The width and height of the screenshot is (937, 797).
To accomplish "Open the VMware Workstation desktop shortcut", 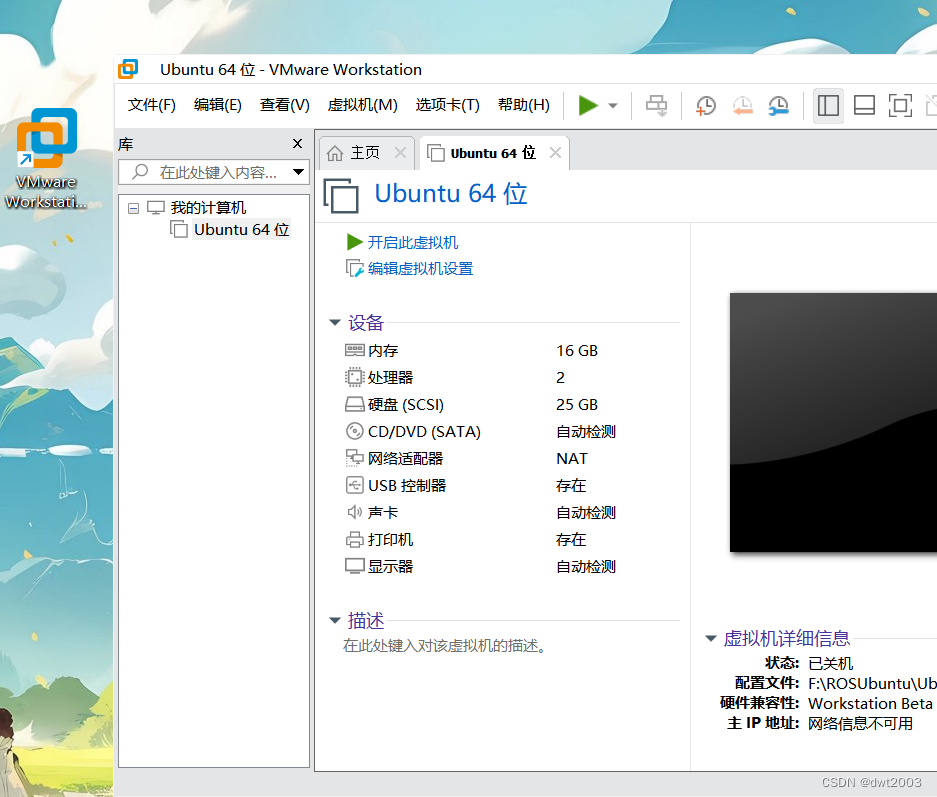I will point(47,158).
